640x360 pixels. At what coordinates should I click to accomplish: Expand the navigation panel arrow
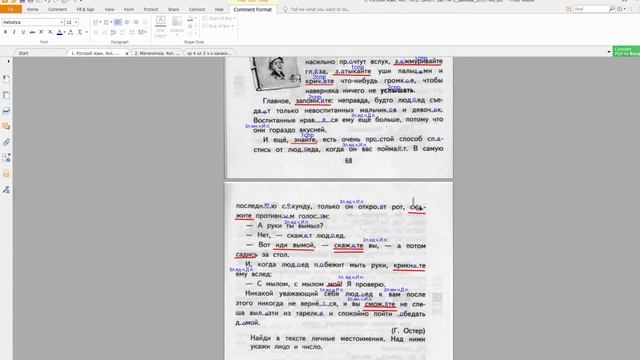(x=9, y=62)
